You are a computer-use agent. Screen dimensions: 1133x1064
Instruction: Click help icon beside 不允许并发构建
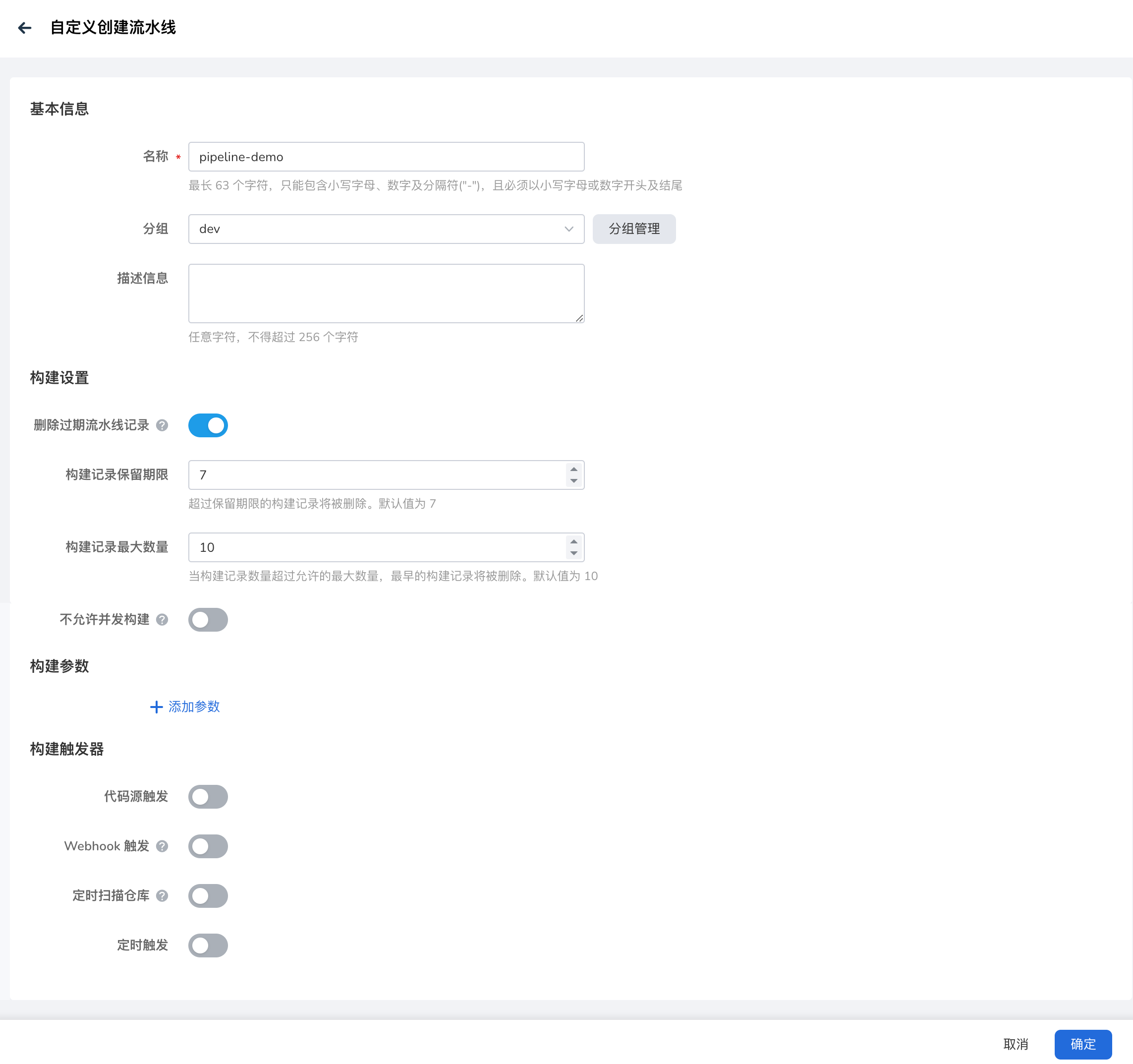coord(162,620)
